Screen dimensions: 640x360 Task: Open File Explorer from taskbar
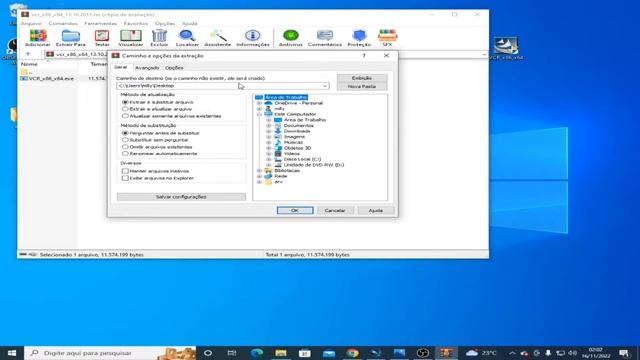[281, 353]
